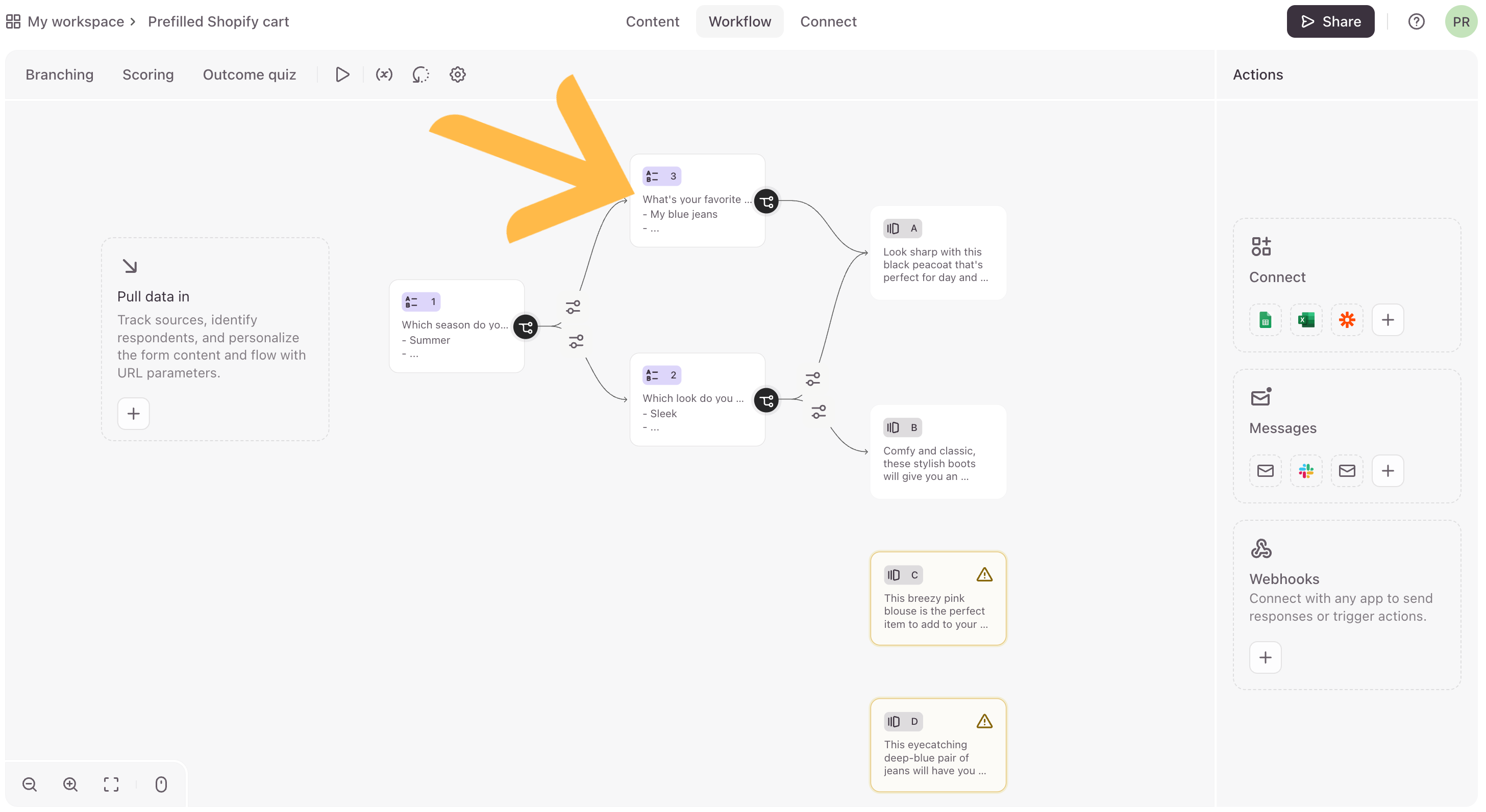
Task: Open workflow settings gear icon
Action: pos(457,75)
